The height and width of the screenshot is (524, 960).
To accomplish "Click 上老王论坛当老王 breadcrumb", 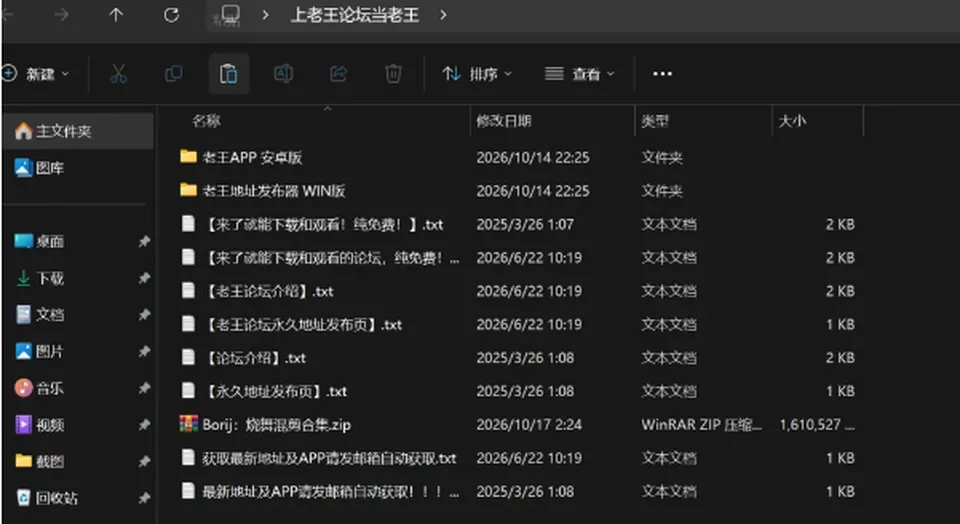I will 354,15.
